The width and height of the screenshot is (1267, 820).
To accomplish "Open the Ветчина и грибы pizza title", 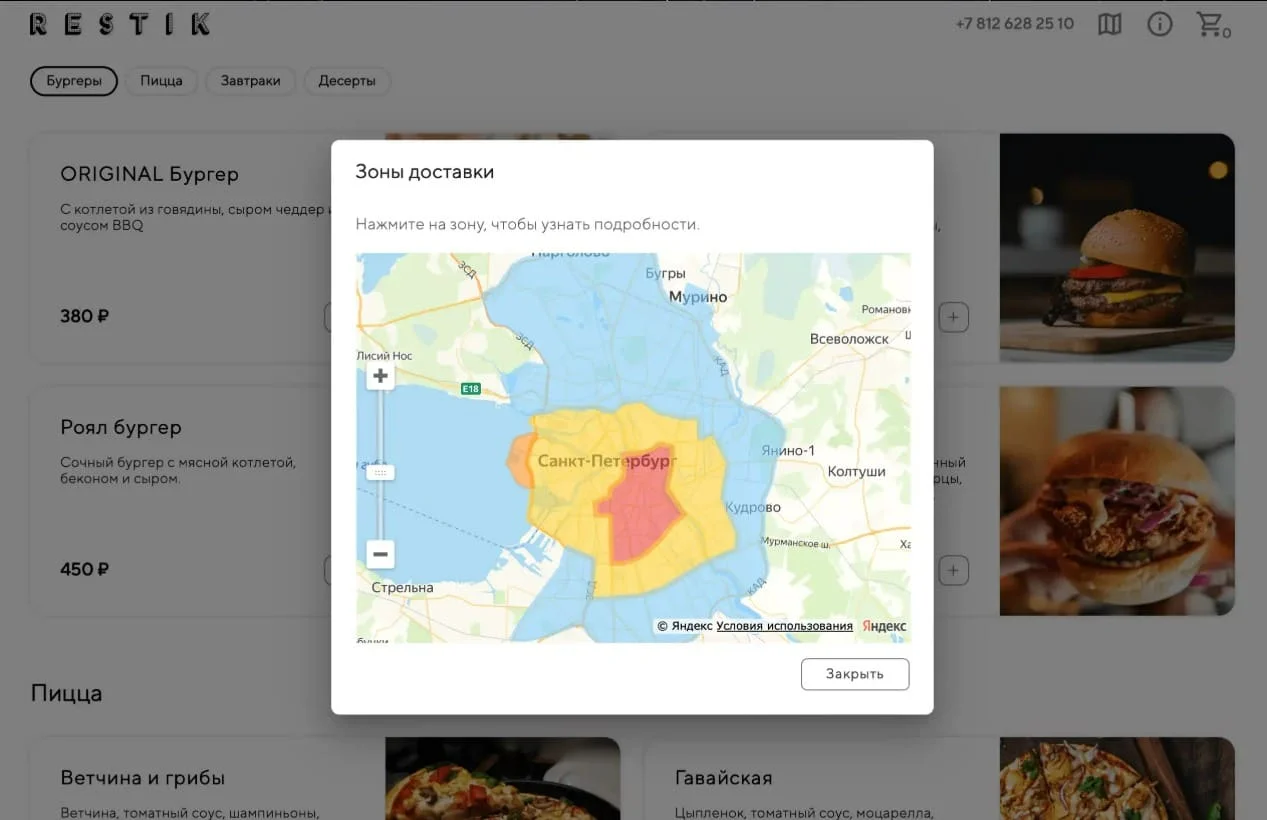I will point(143,778).
